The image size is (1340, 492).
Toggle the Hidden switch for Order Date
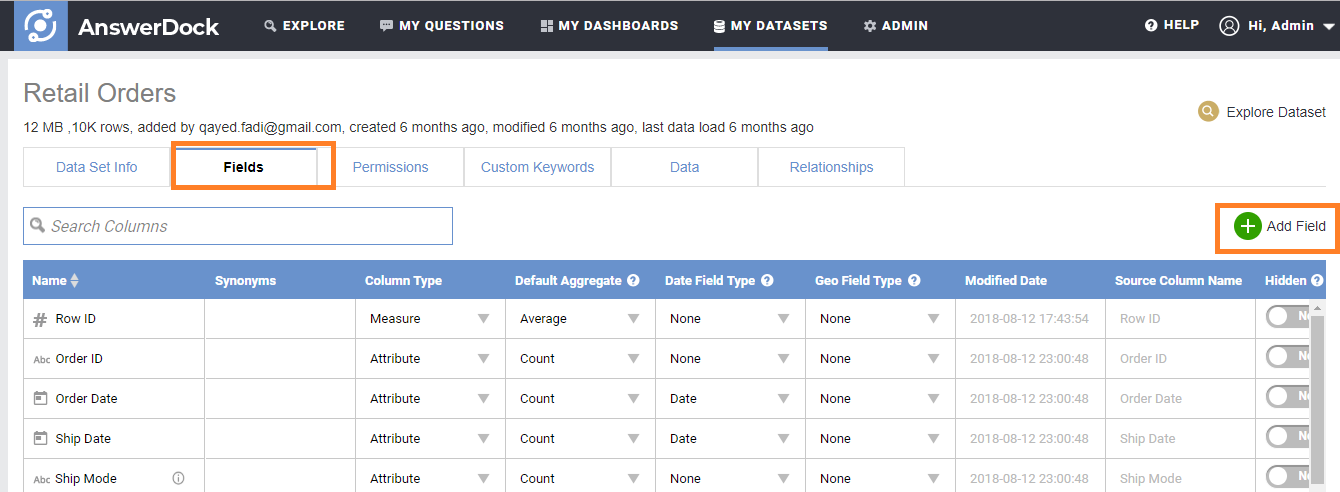click(1288, 397)
